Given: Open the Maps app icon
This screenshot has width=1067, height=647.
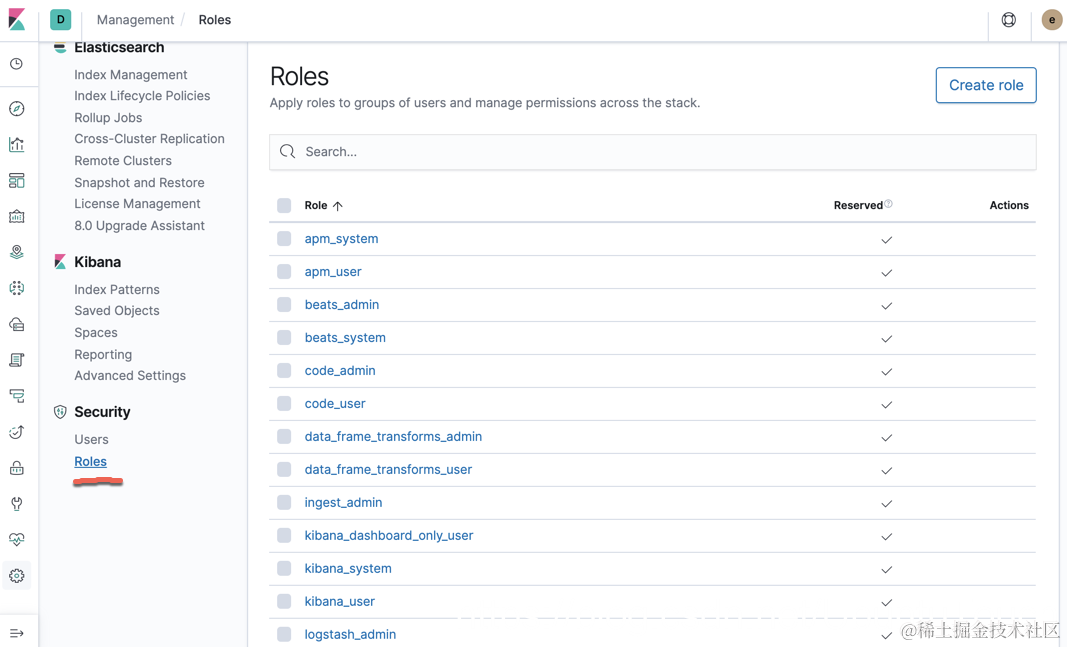Looking at the screenshot, I should pos(17,252).
